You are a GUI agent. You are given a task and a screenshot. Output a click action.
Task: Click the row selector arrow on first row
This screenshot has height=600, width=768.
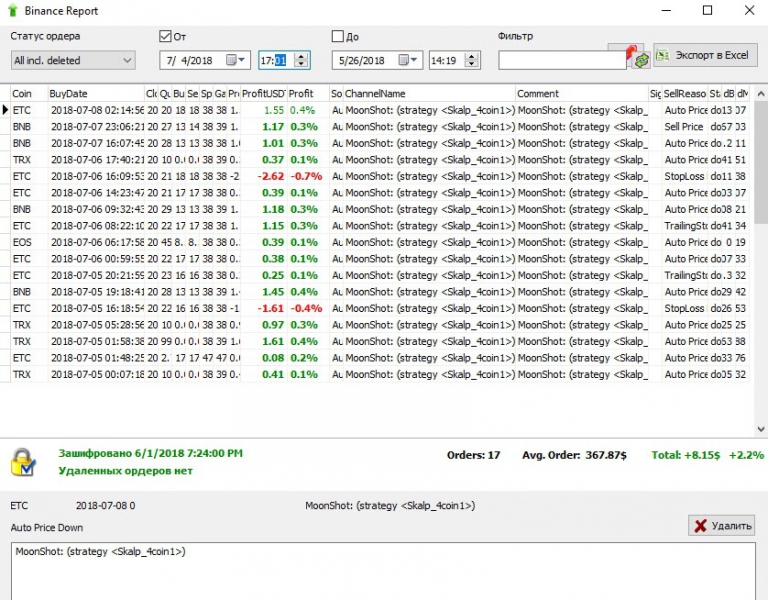pyautogui.click(x=5, y=110)
